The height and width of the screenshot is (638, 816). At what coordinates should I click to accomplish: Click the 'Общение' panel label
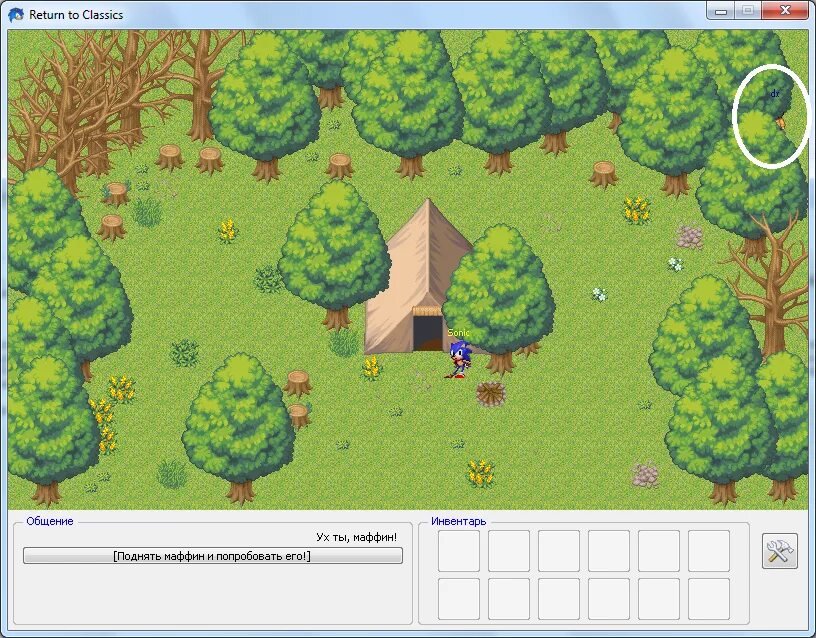point(50,521)
